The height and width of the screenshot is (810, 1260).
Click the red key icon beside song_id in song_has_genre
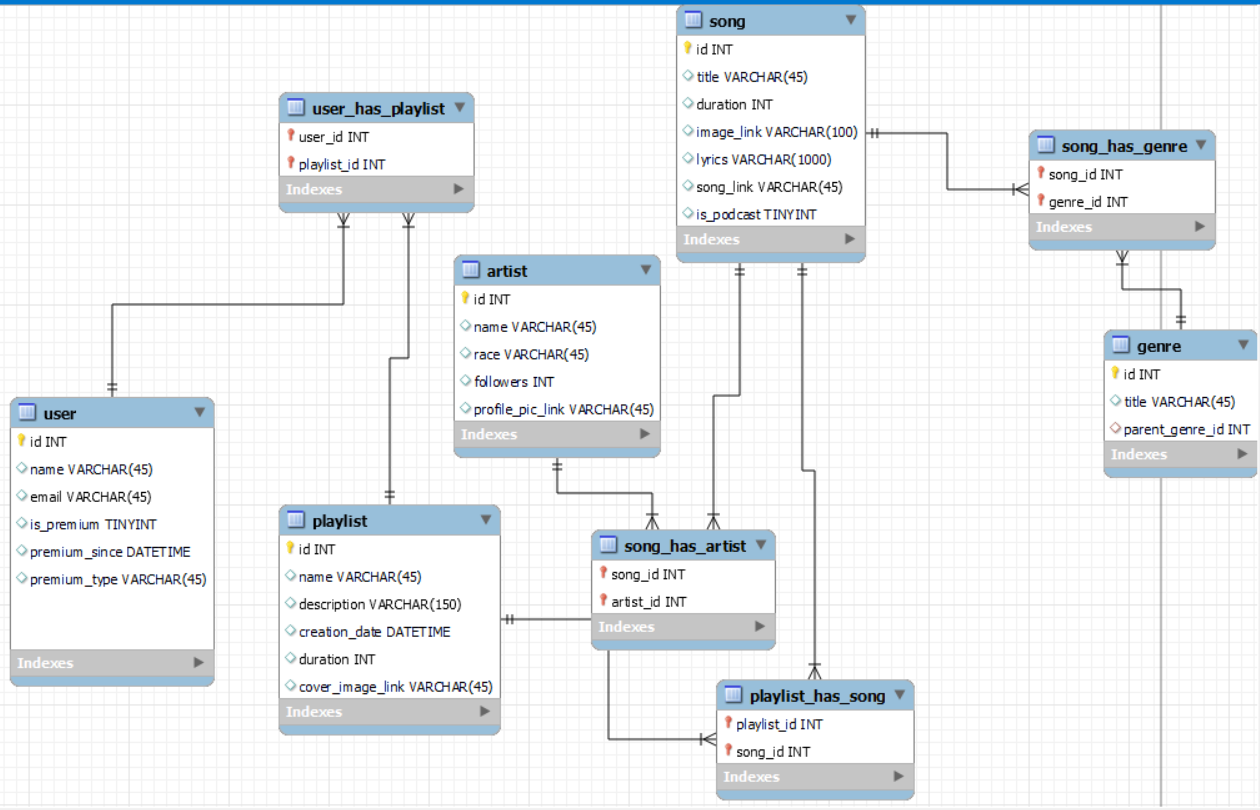(x=1043, y=174)
